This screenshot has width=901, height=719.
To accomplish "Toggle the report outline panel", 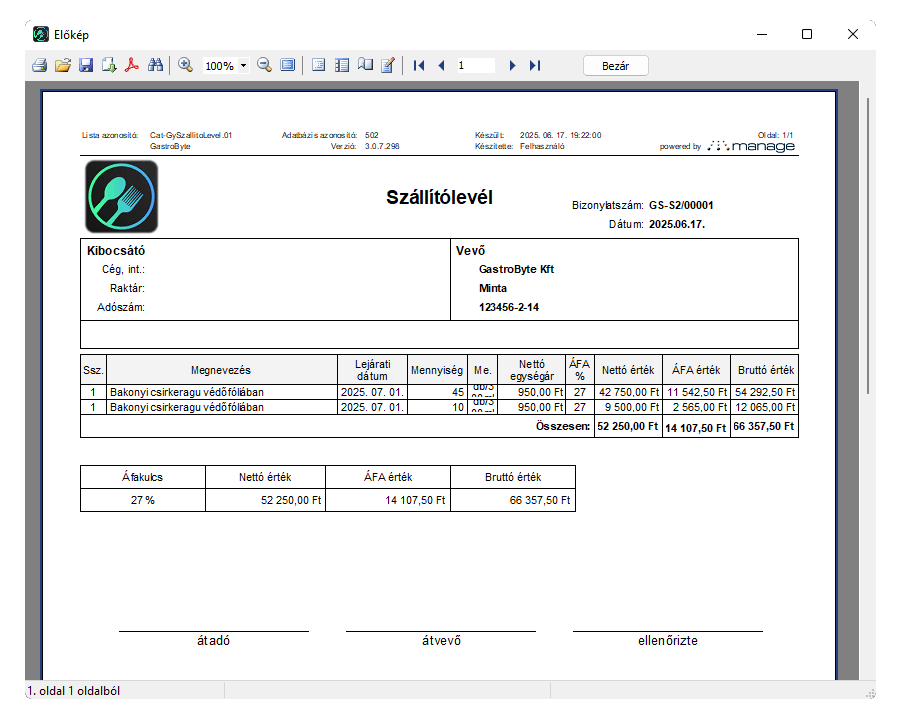I will [x=319, y=65].
